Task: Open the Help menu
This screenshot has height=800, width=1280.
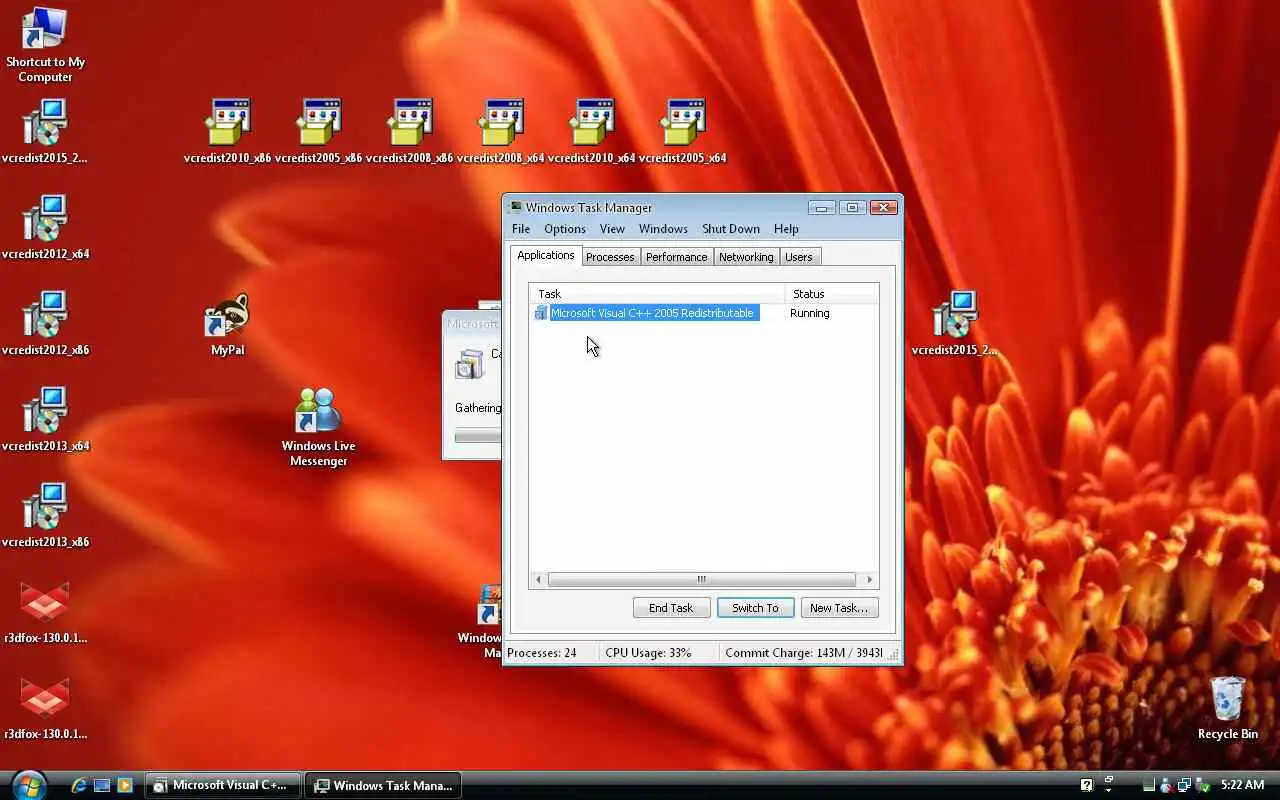Action: (786, 229)
